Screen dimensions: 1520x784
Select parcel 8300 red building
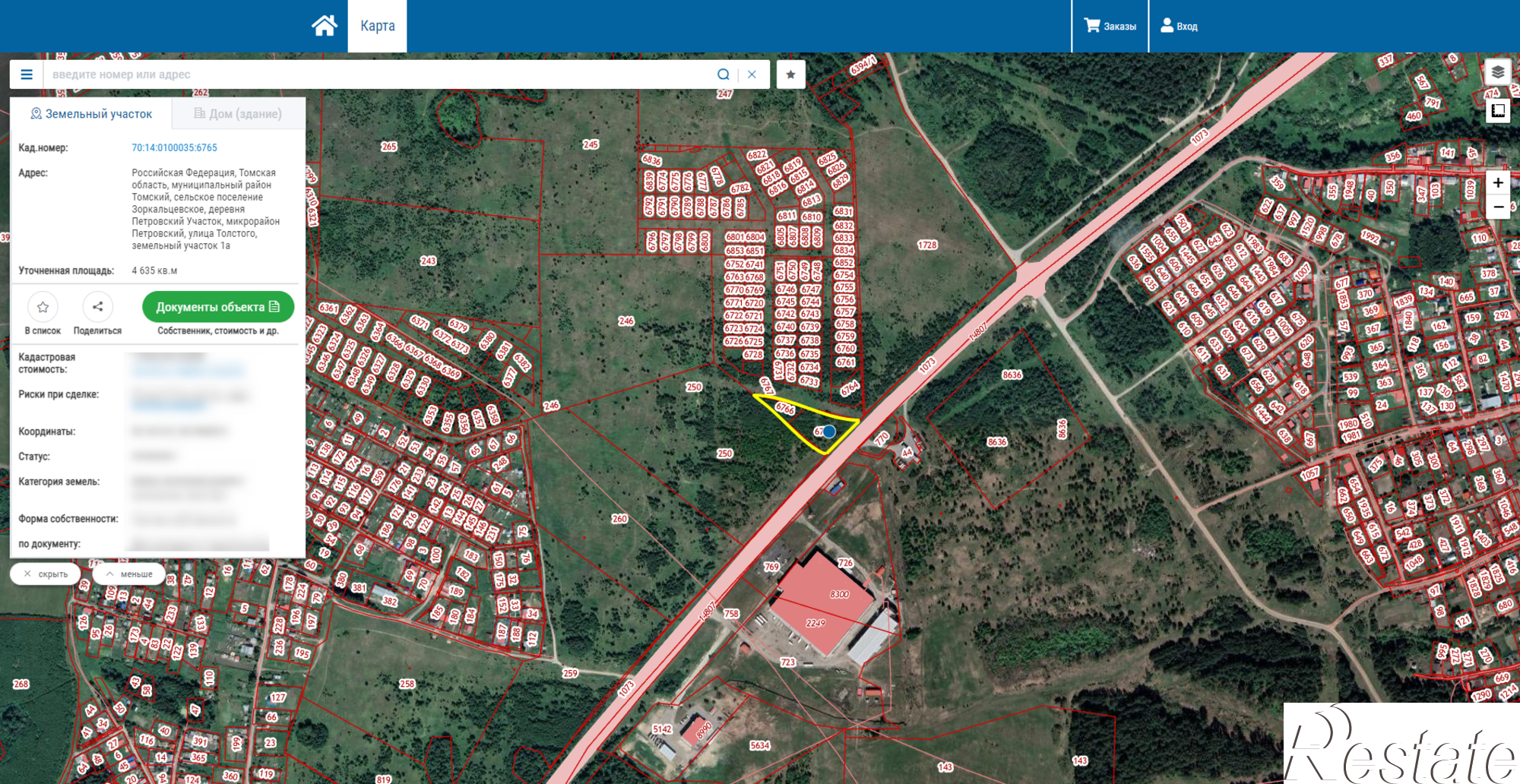coord(840,595)
